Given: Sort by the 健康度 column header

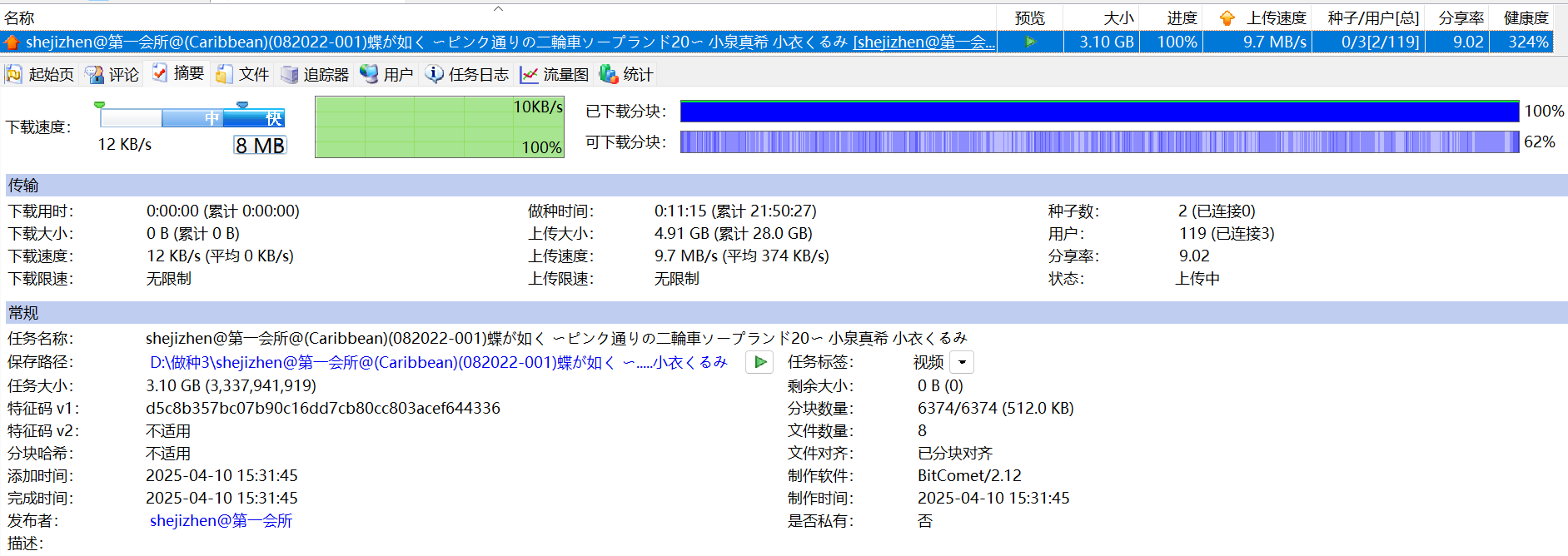Looking at the screenshot, I should 1521,17.
